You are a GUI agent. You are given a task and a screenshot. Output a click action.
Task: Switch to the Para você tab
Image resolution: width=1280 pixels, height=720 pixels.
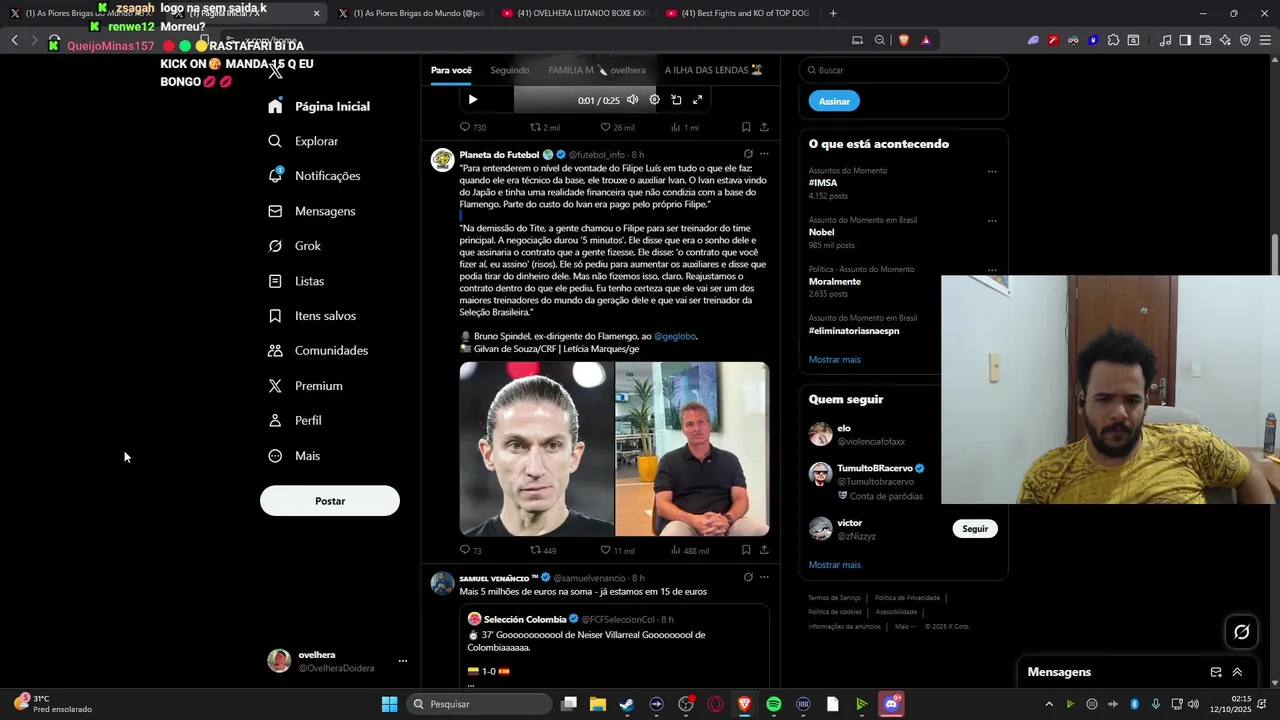click(x=451, y=70)
